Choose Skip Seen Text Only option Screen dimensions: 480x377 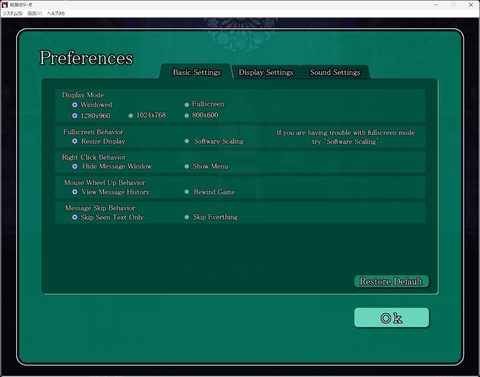pyautogui.click(x=108, y=217)
